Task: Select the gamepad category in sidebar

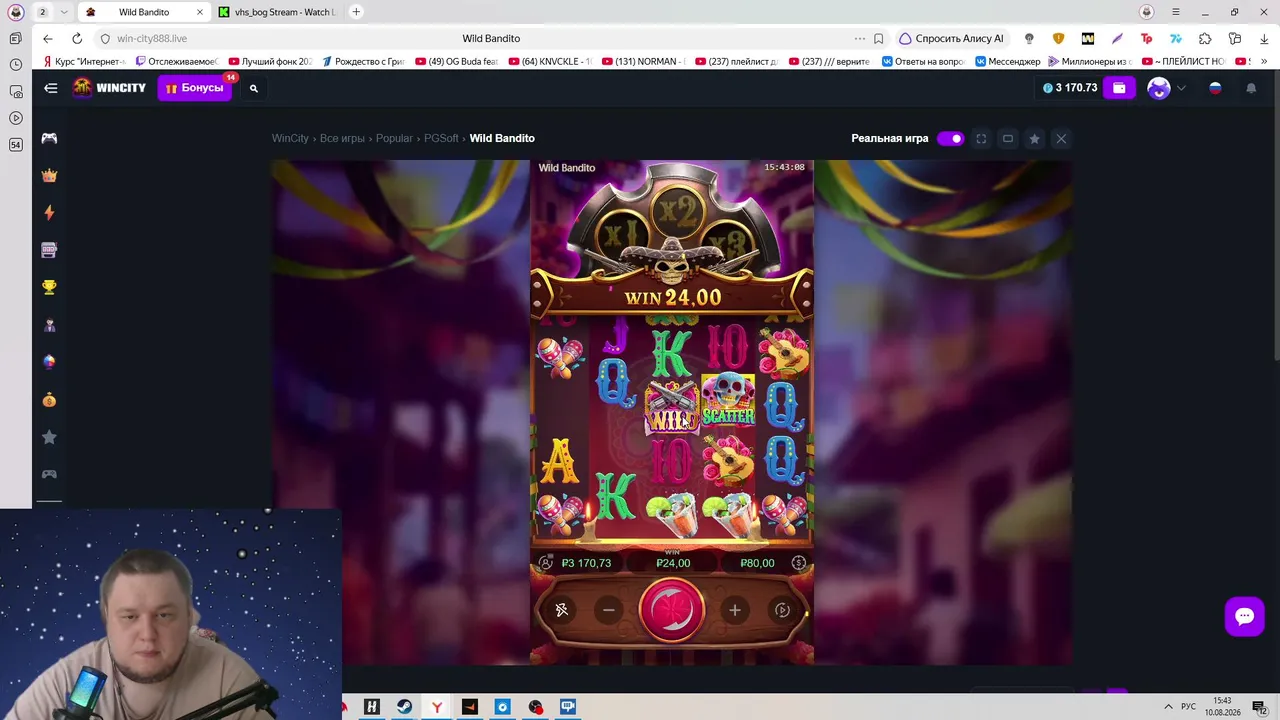Action: (x=49, y=138)
